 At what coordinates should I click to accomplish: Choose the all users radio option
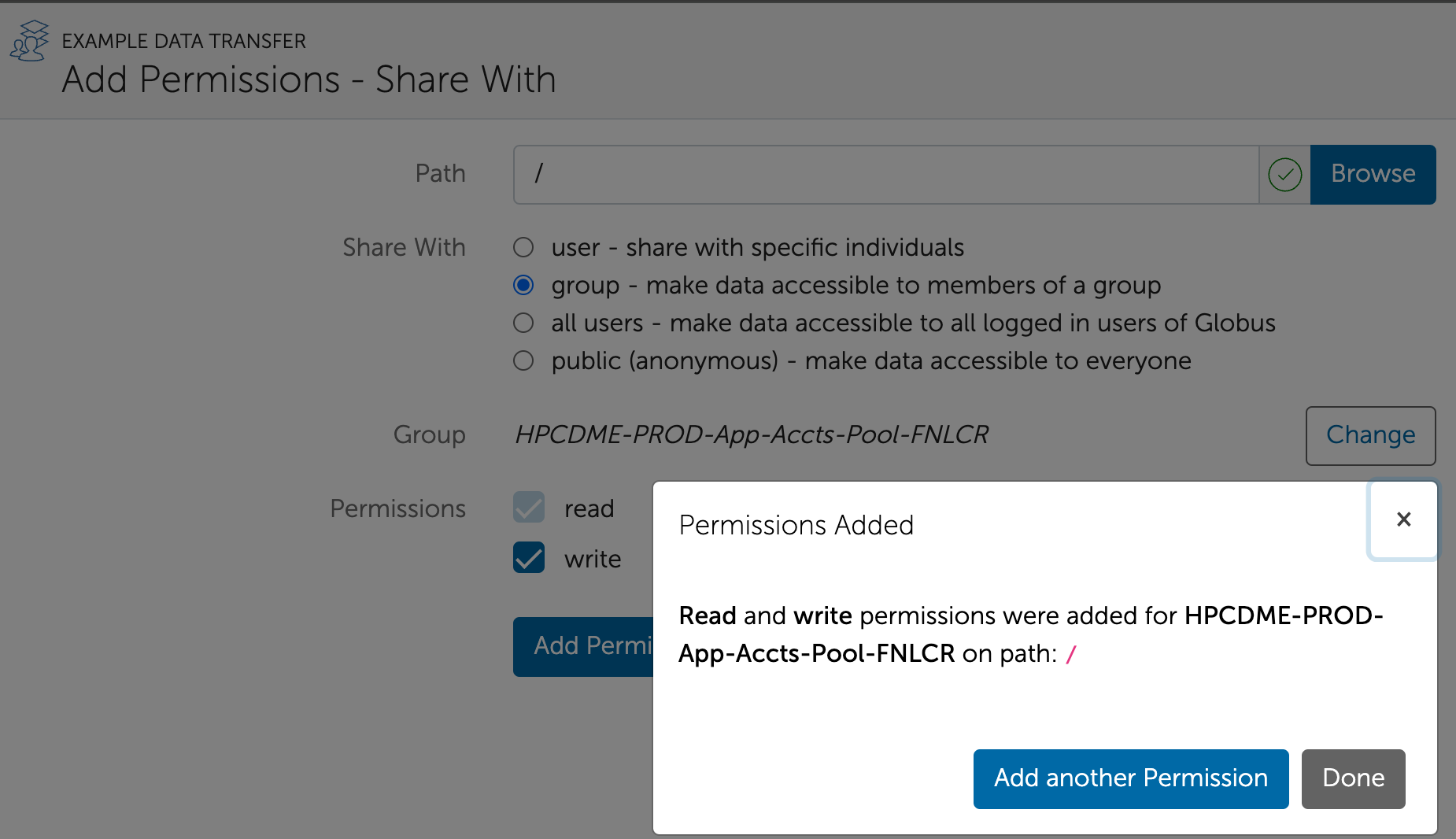[x=523, y=323]
